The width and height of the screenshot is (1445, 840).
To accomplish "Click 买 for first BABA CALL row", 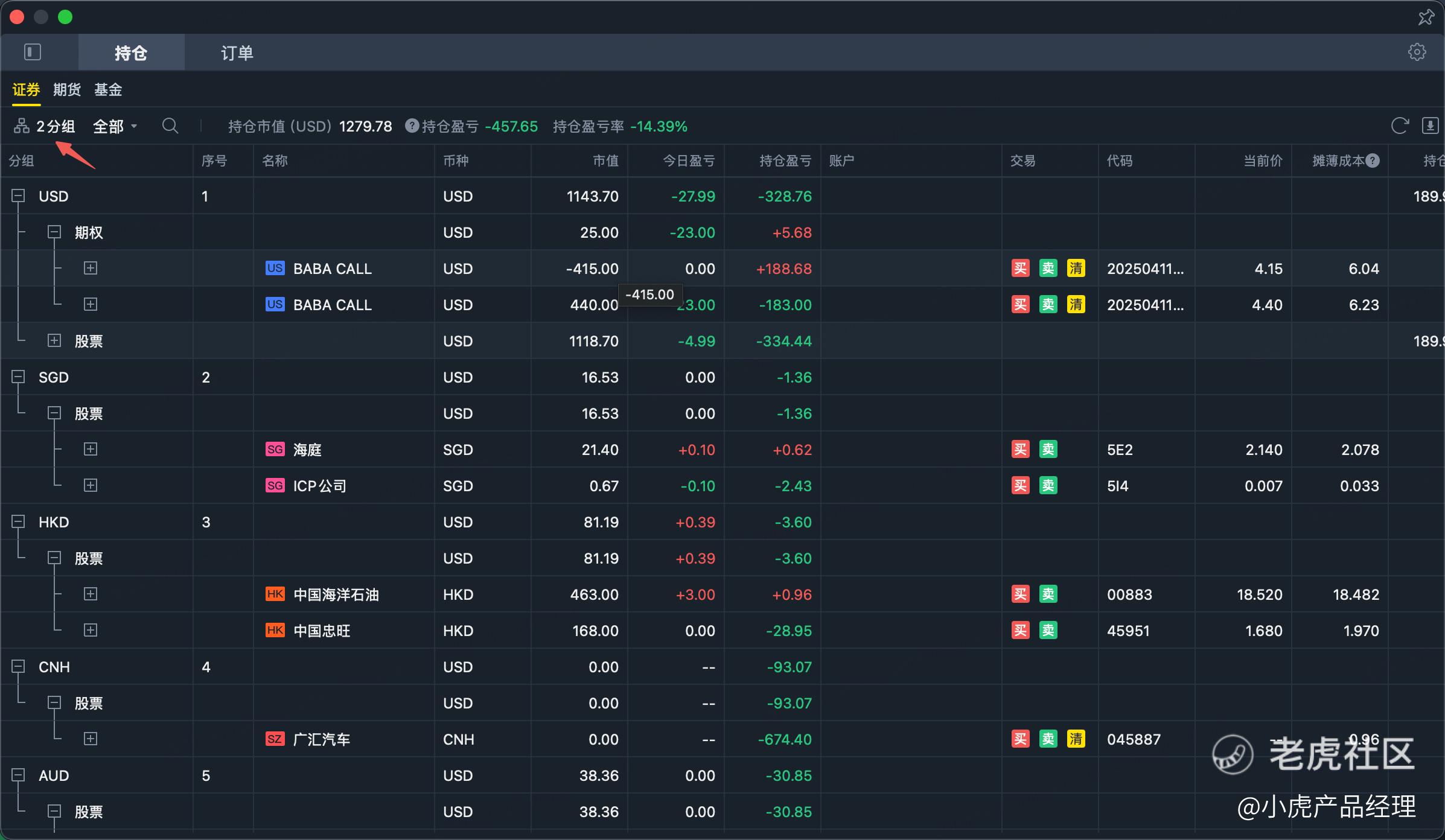I will click(x=1020, y=269).
